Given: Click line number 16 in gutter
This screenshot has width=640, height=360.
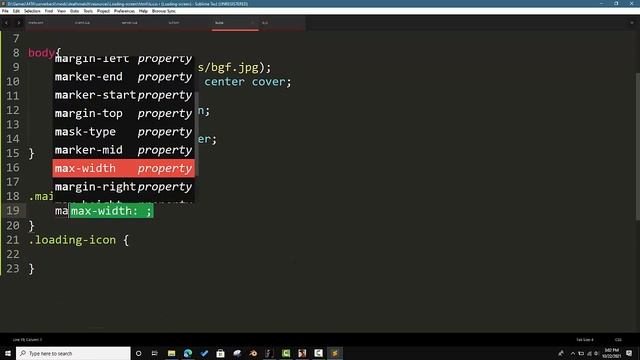Looking at the screenshot, I should (x=13, y=167).
